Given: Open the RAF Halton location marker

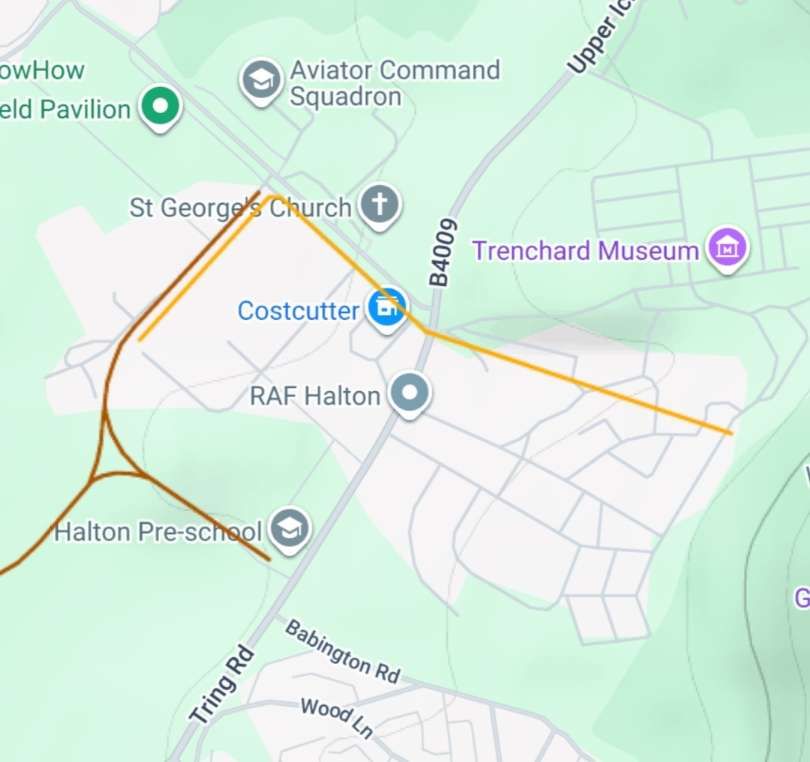Looking at the screenshot, I should tap(410, 395).
